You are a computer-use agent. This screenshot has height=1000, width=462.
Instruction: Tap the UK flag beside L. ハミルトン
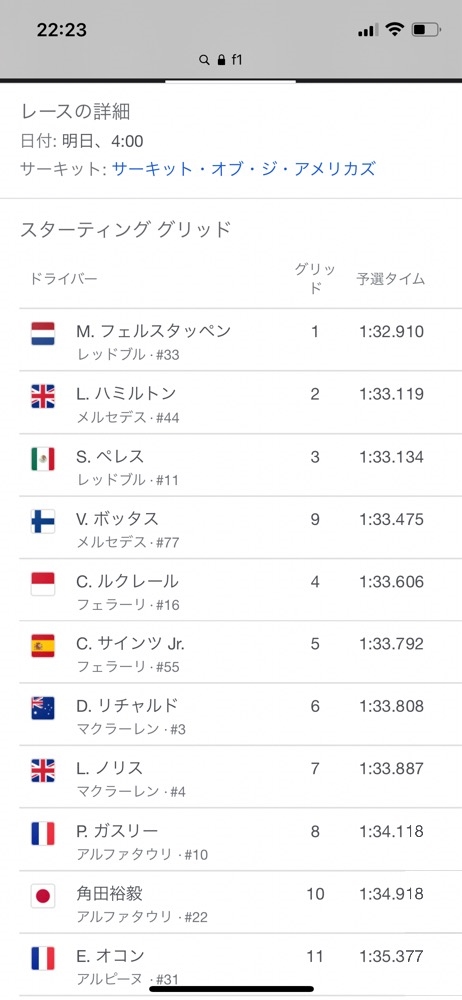(x=43, y=397)
